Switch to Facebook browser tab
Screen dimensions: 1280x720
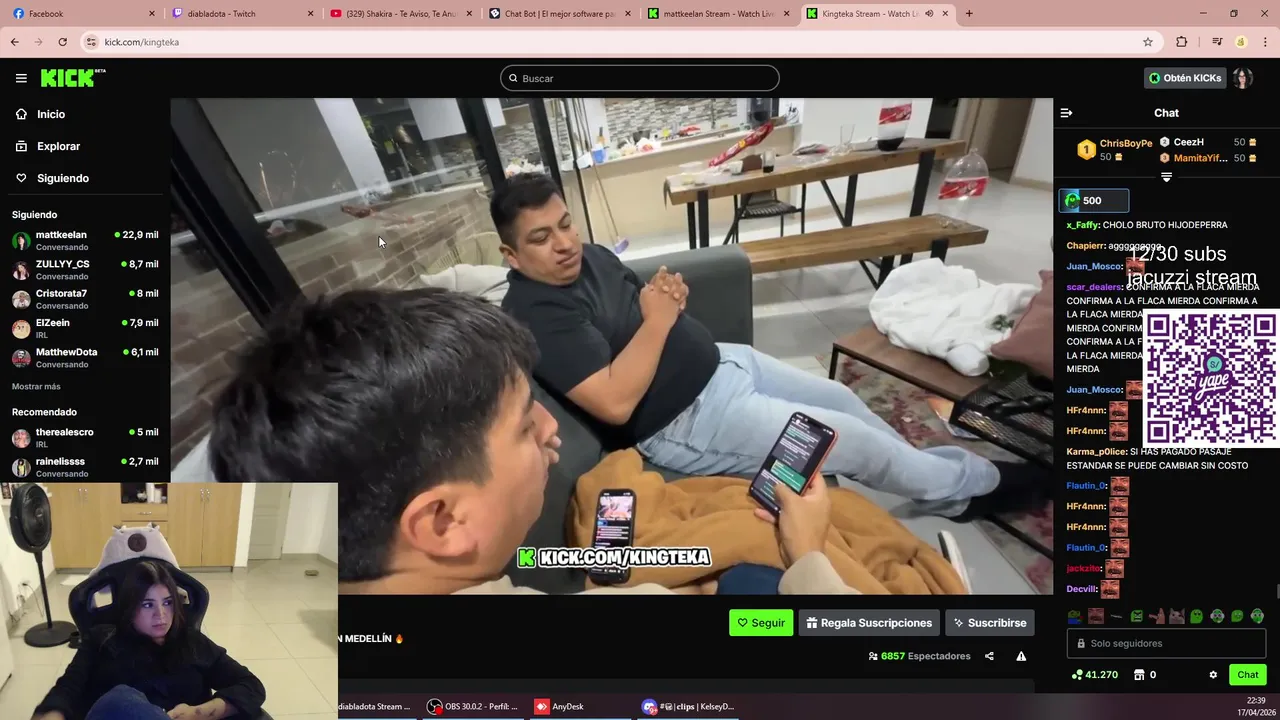(x=82, y=14)
